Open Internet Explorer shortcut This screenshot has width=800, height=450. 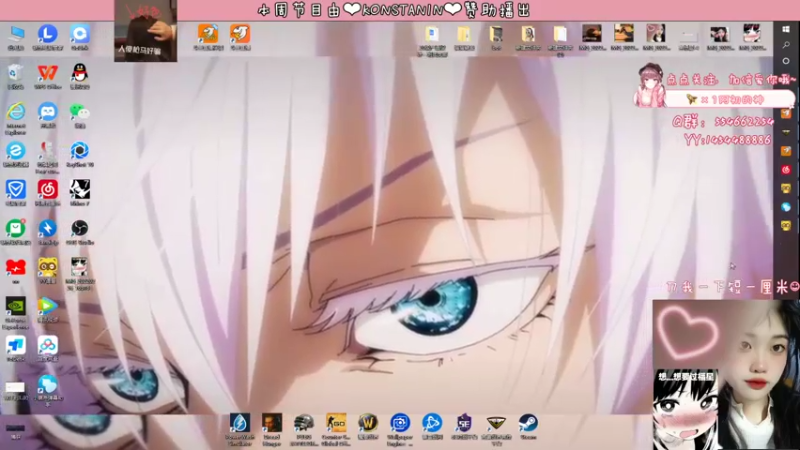[16, 112]
